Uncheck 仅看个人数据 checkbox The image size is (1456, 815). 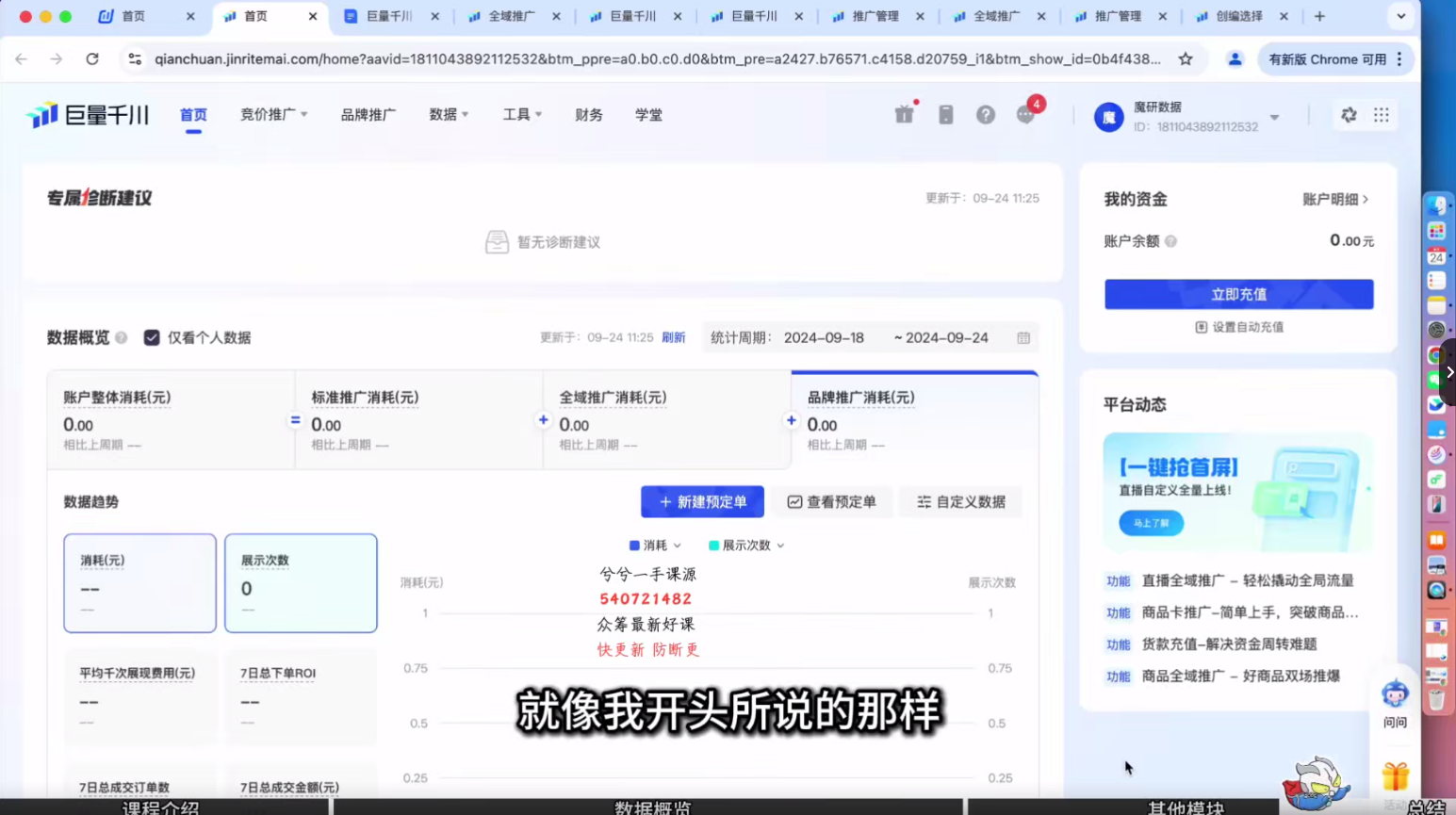[x=152, y=338]
